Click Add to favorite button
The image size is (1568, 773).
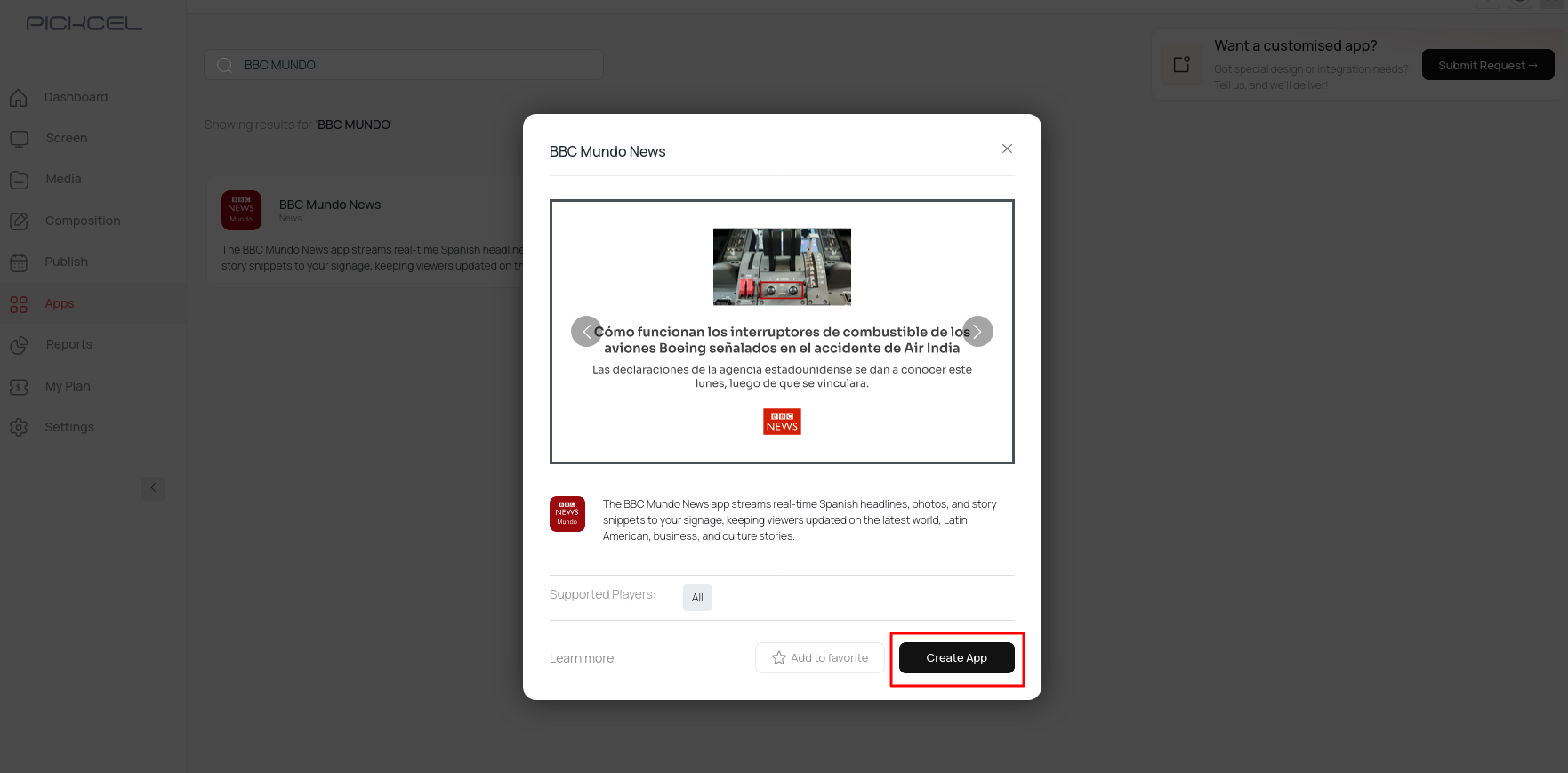tap(820, 658)
